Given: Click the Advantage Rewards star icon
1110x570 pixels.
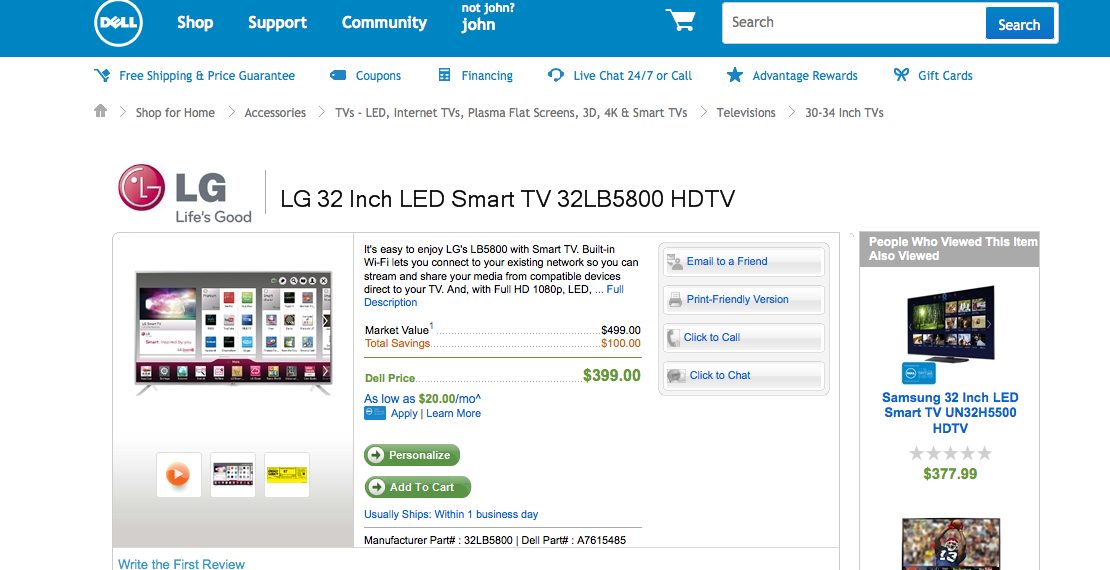Looking at the screenshot, I should tap(735, 75).
